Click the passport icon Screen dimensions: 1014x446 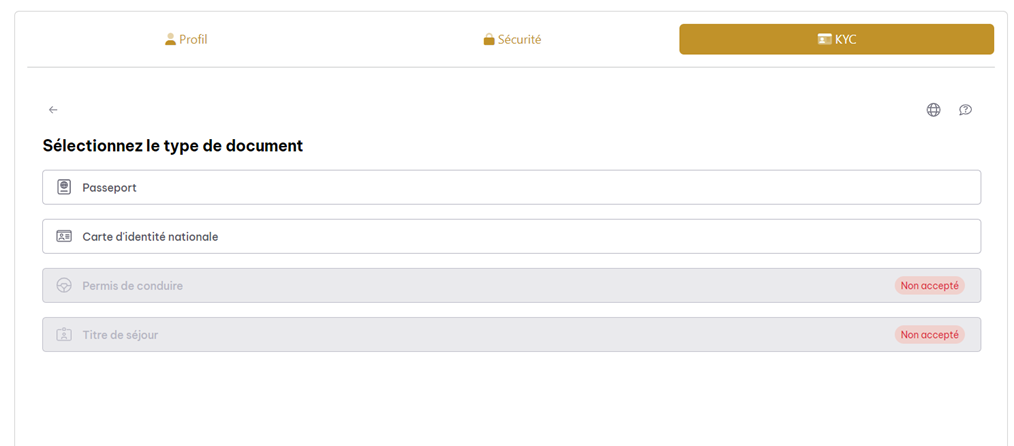pyautogui.click(x=64, y=187)
